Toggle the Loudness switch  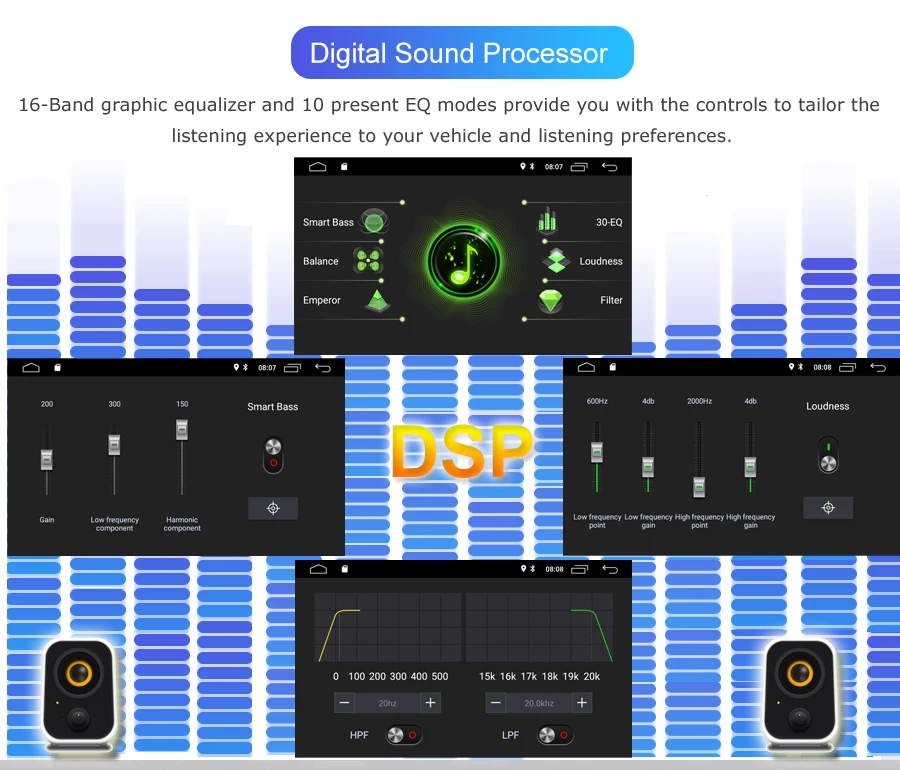tap(828, 454)
